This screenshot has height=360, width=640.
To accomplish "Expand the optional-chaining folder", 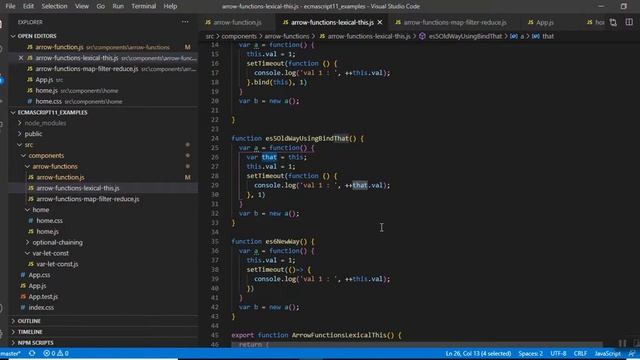I will (x=57, y=242).
